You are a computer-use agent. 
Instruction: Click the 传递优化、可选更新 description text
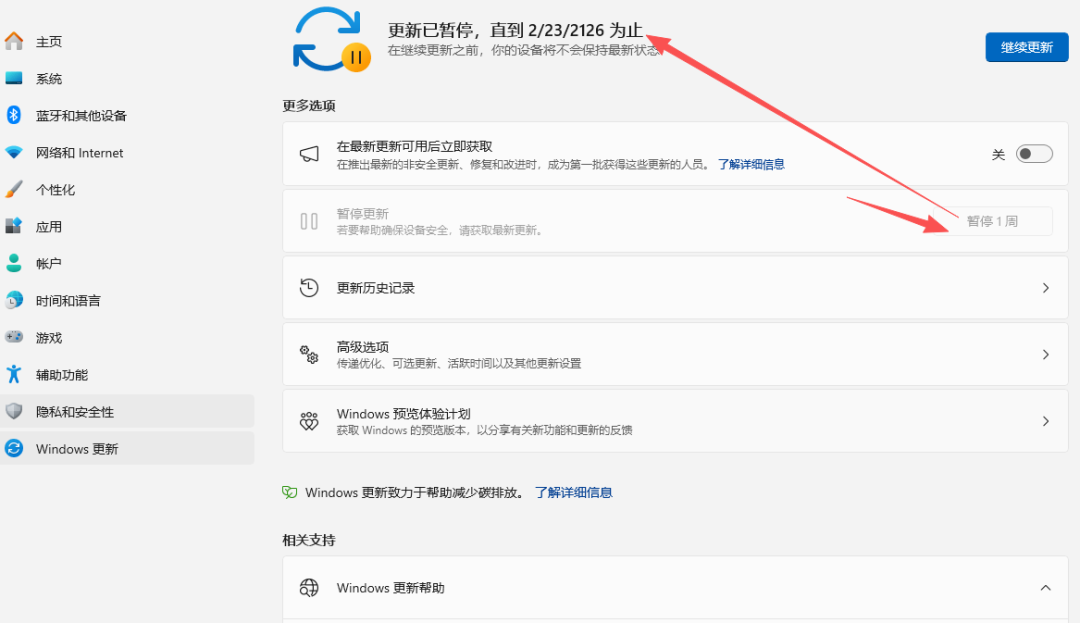(x=459, y=363)
